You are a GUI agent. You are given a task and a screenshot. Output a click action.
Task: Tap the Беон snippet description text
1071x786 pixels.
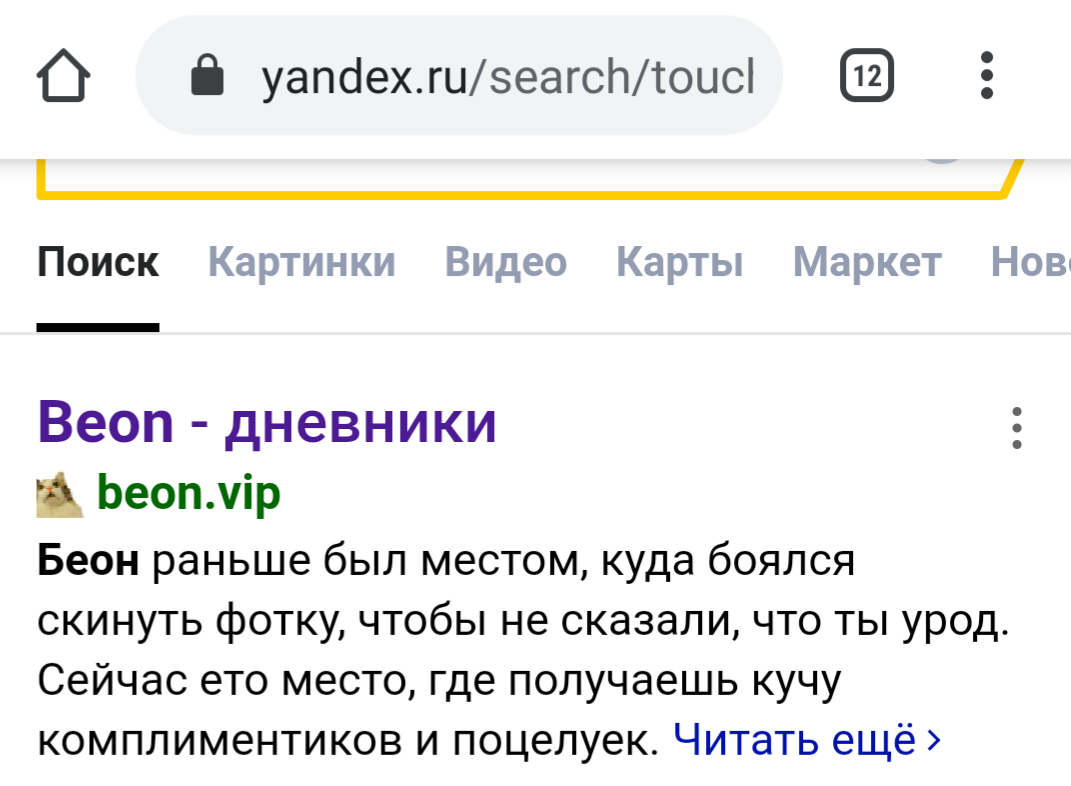coord(523,649)
